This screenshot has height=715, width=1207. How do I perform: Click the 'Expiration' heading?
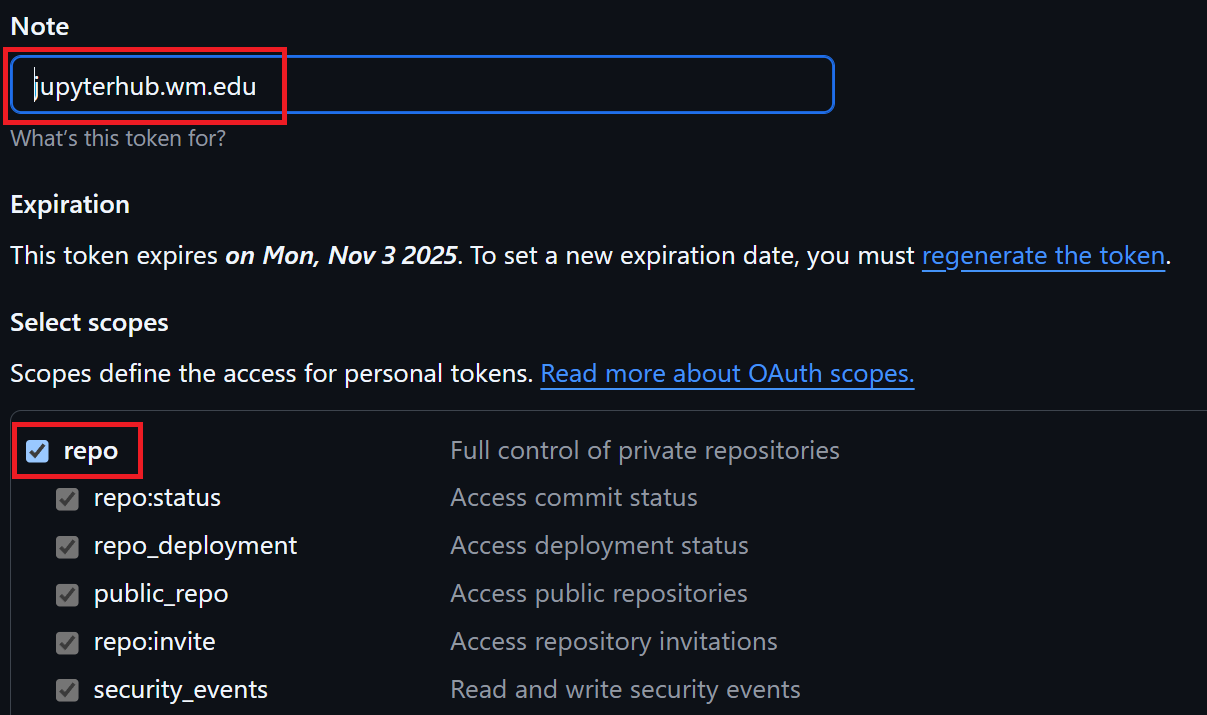point(70,205)
